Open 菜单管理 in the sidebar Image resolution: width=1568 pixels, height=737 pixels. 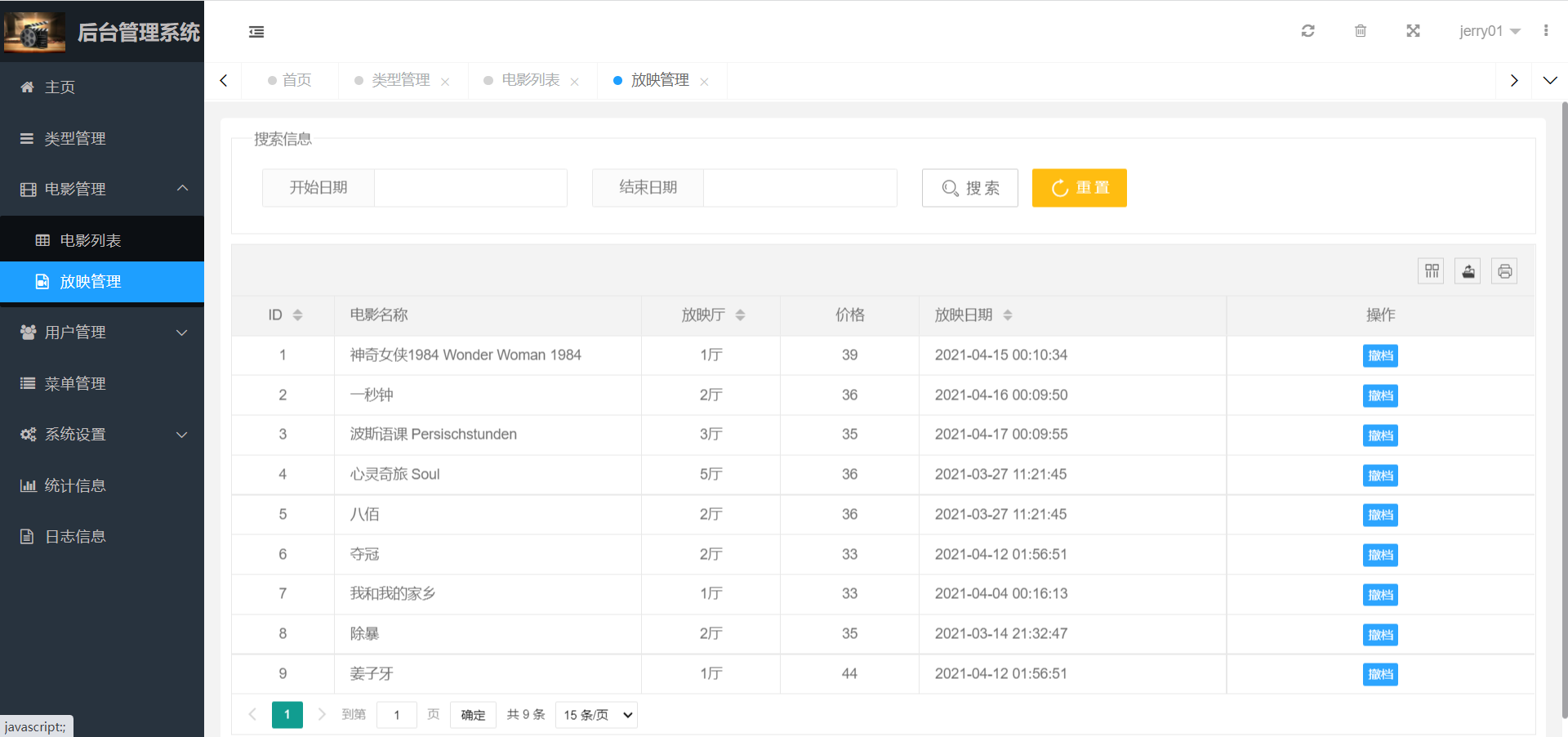[x=102, y=383]
